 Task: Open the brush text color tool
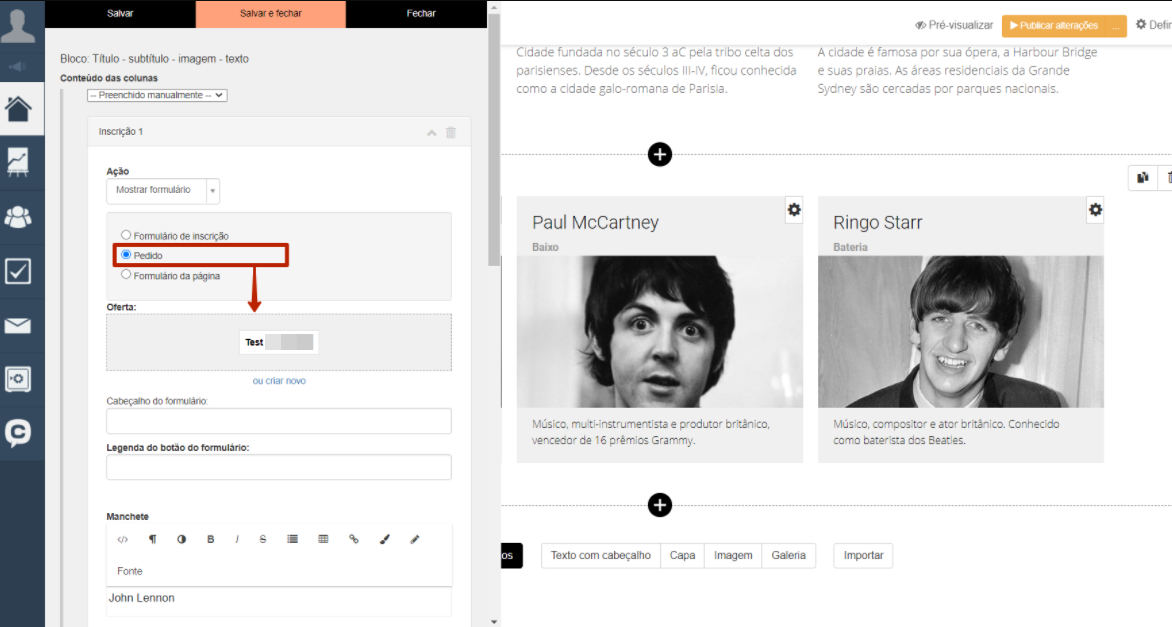click(x=384, y=539)
